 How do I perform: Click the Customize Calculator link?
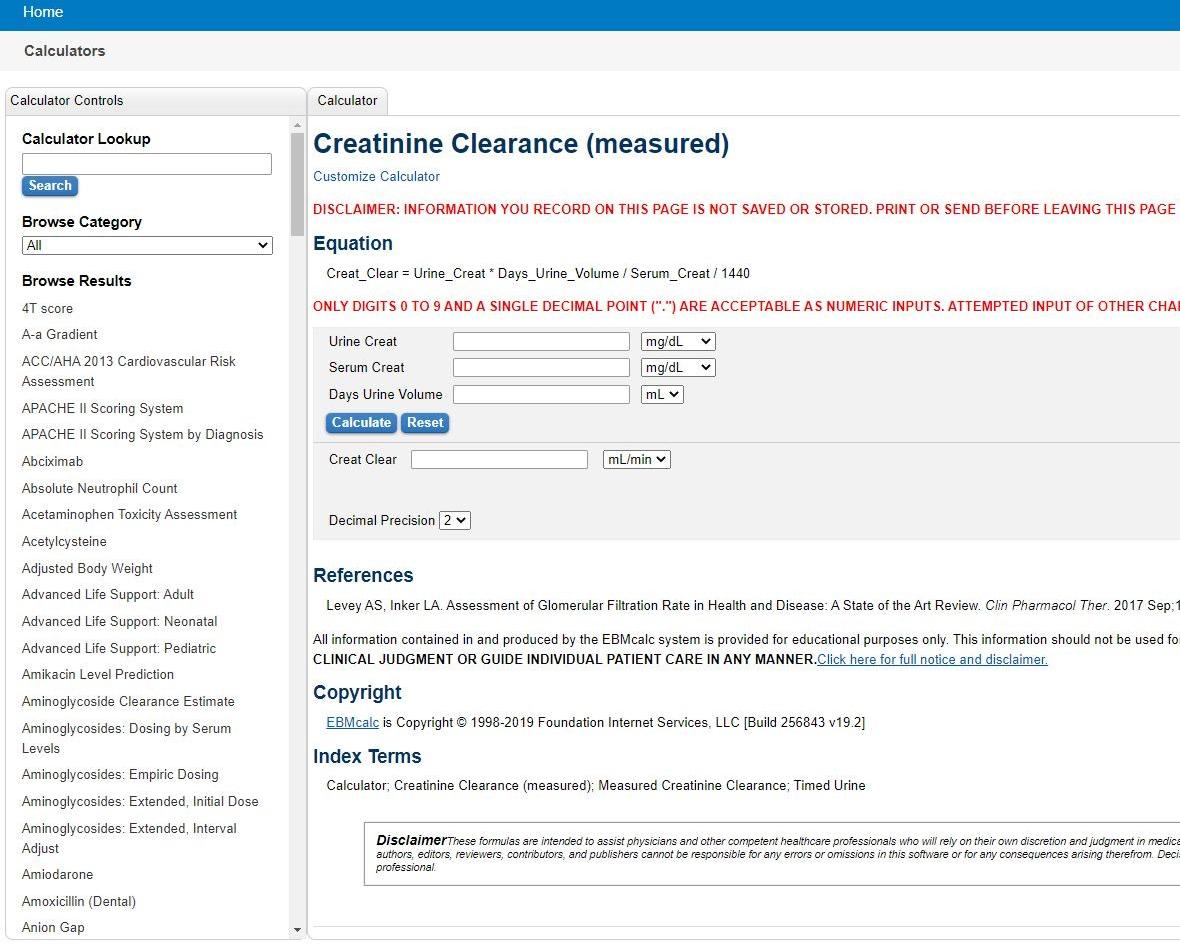(376, 176)
